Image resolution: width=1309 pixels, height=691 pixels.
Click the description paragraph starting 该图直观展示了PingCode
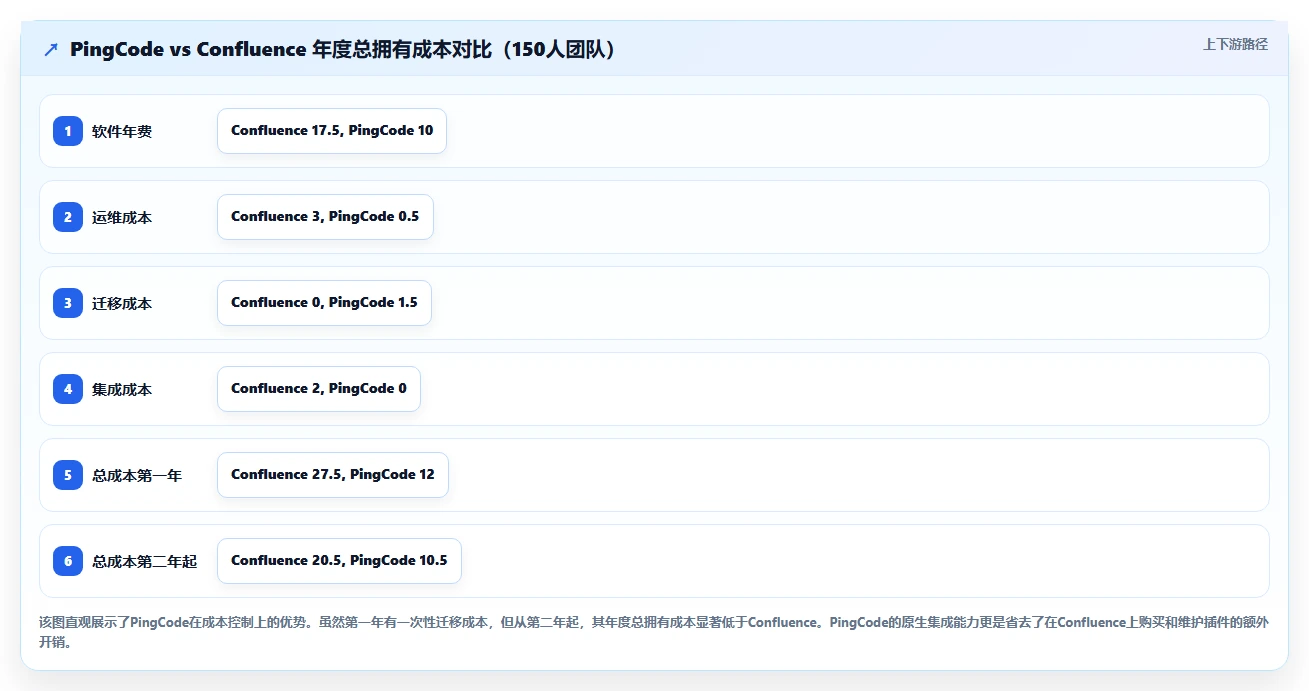coord(654,632)
